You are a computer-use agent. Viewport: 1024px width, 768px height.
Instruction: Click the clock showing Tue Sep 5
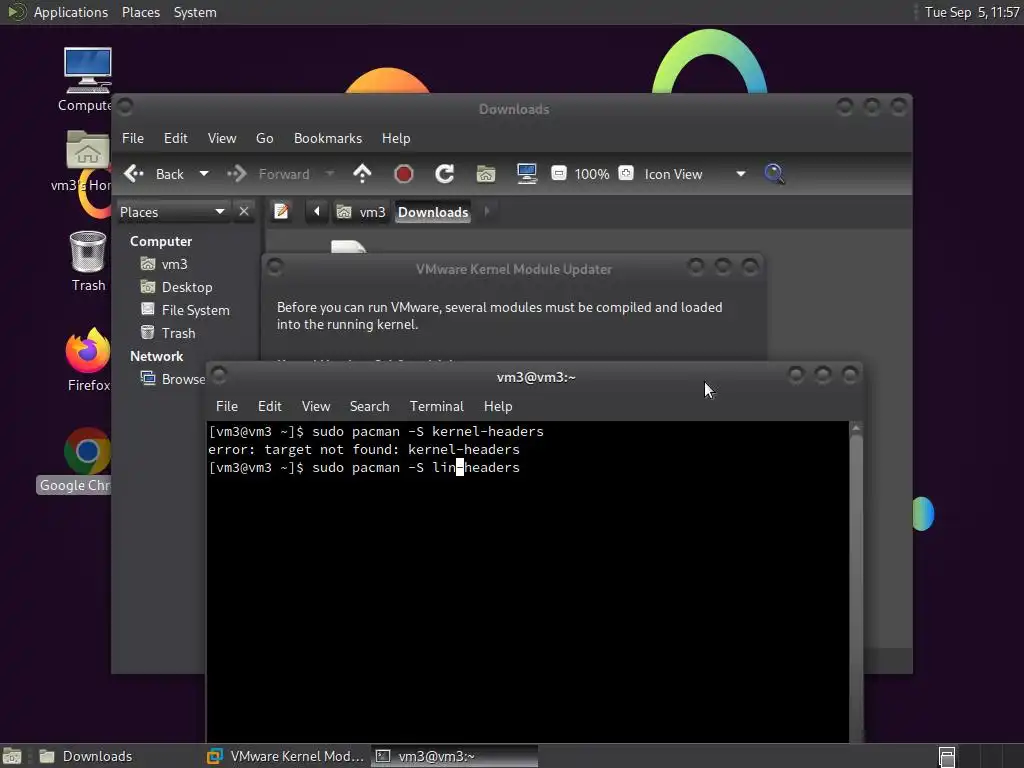pyautogui.click(x=972, y=12)
